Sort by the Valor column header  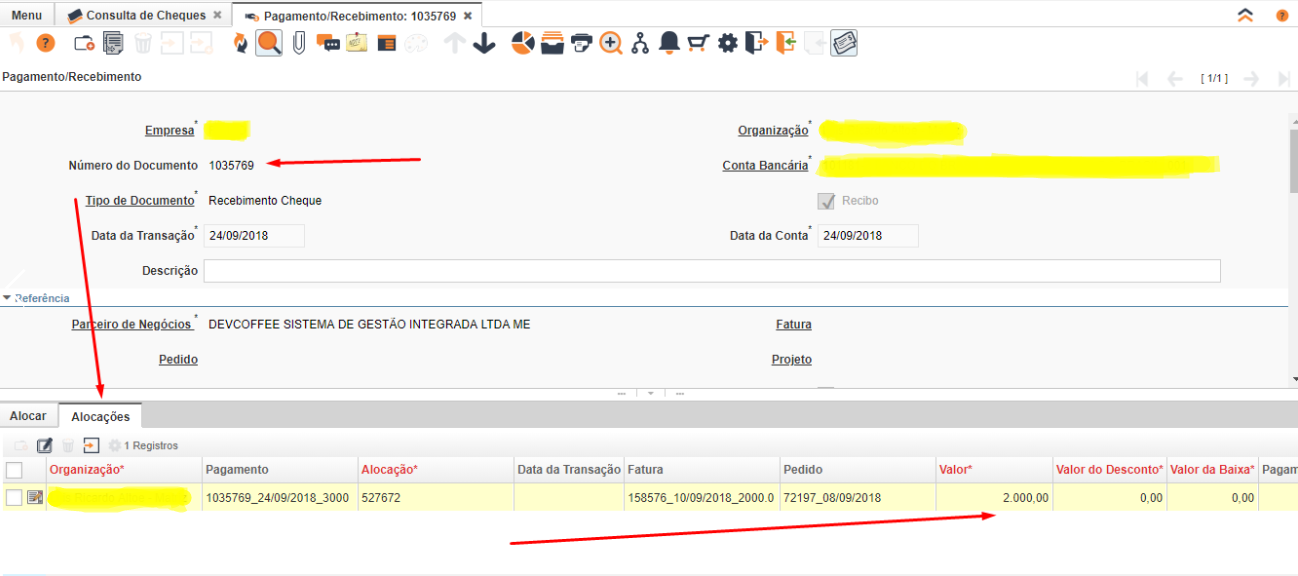pyautogui.click(x=994, y=470)
